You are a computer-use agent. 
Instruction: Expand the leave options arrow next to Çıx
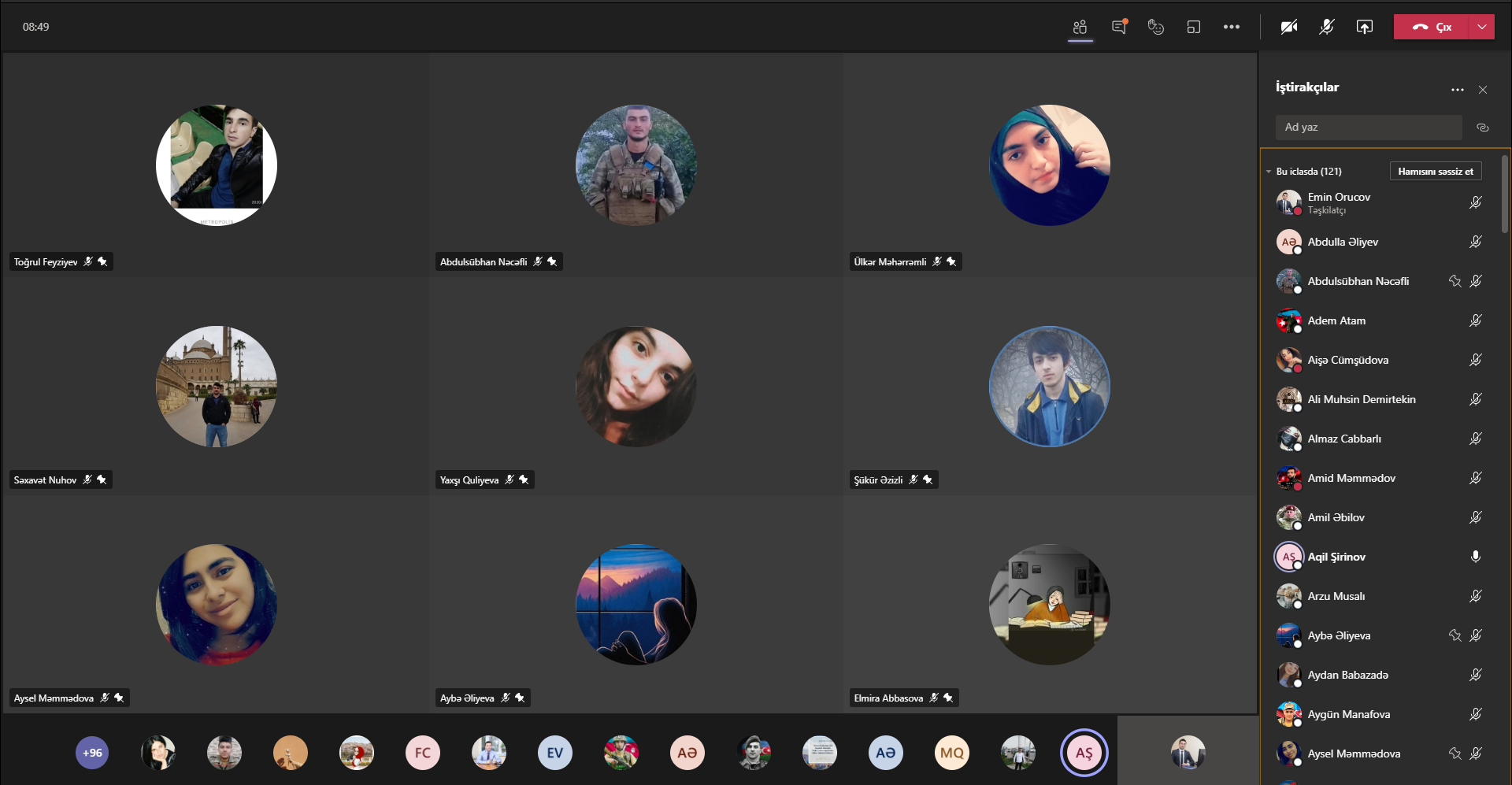coord(1481,27)
